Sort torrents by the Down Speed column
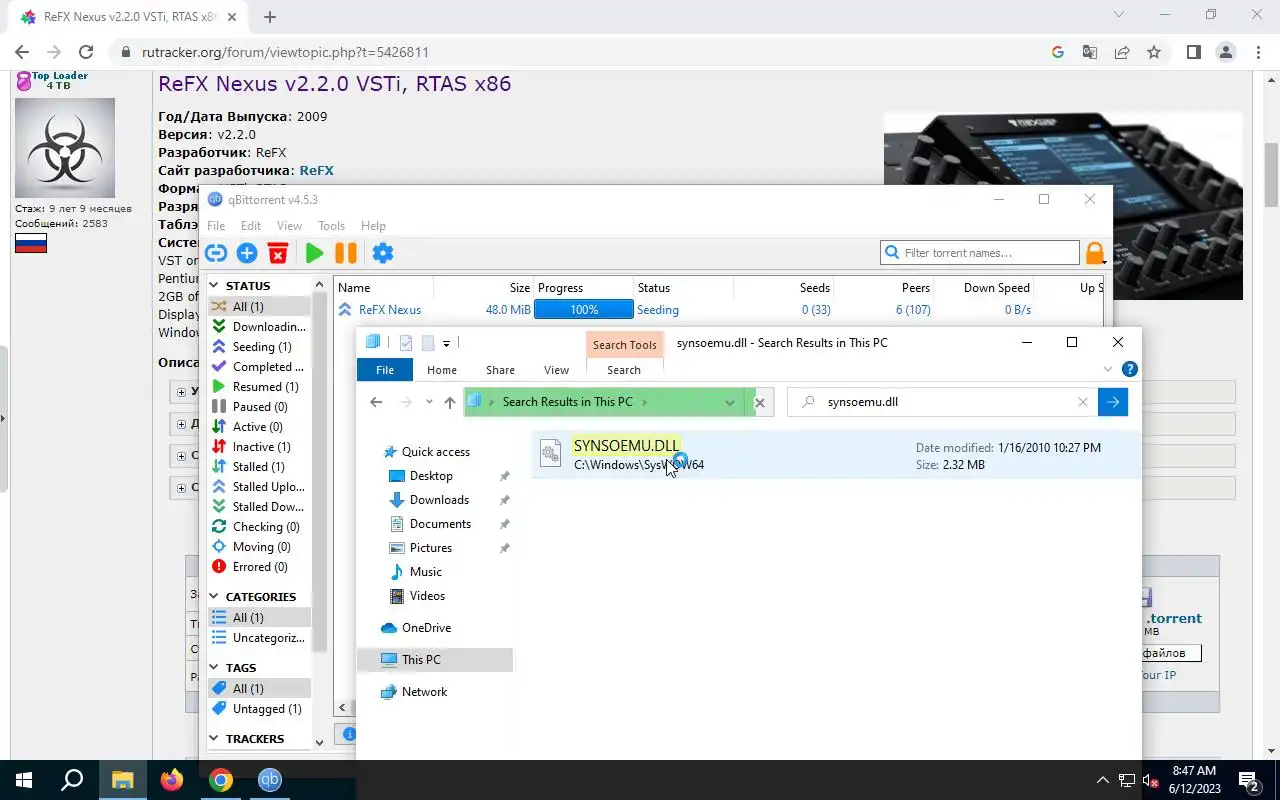1280x800 pixels. [984, 288]
